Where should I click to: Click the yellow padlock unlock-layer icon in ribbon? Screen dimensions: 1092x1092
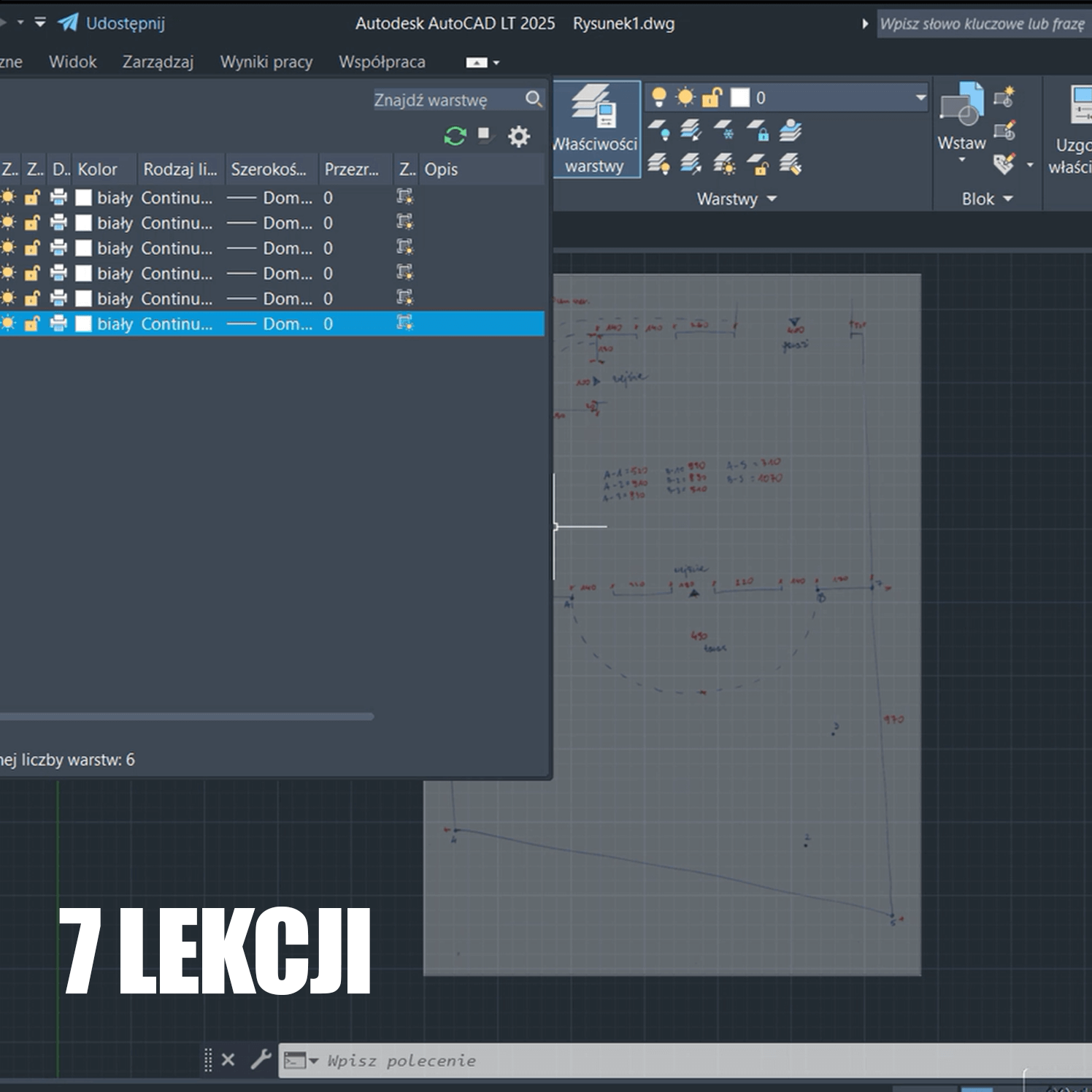point(758,165)
